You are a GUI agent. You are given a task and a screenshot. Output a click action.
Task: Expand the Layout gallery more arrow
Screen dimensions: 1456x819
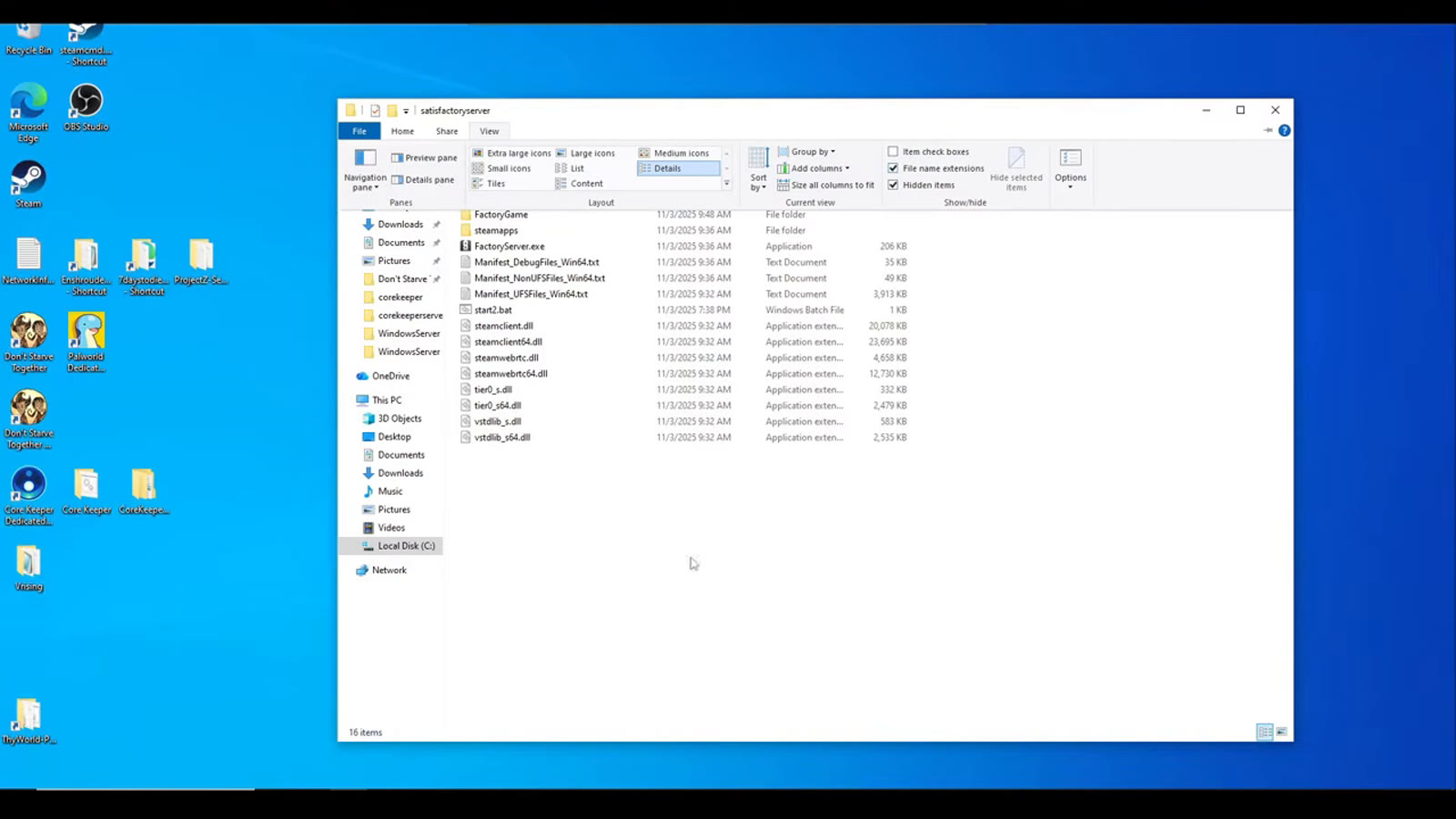click(726, 184)
